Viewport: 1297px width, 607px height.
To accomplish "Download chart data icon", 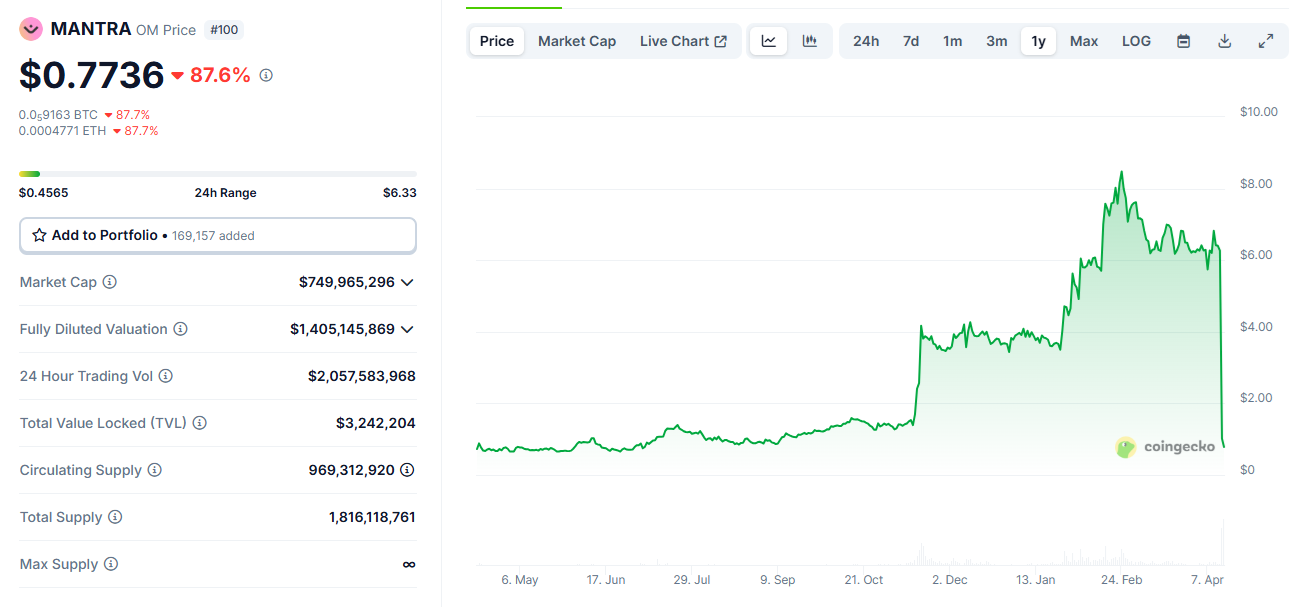I will [x=1225, y=41].
